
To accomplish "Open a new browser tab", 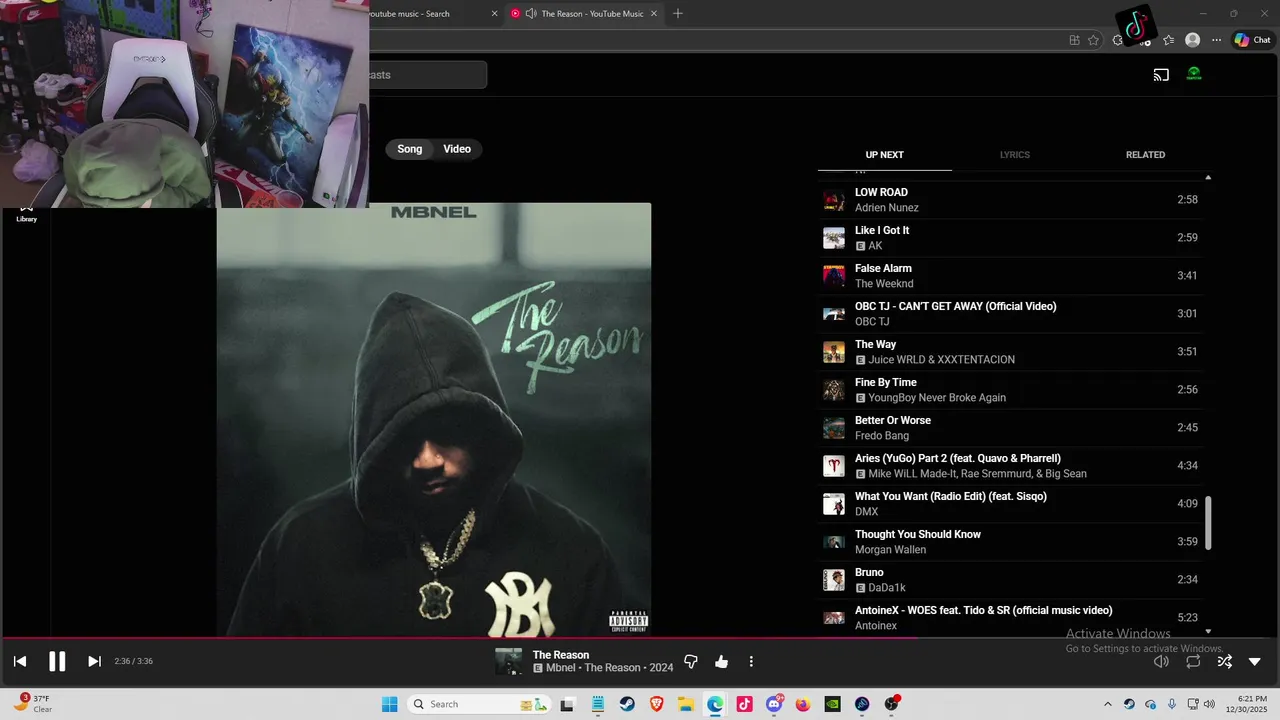I will [678, 14].
